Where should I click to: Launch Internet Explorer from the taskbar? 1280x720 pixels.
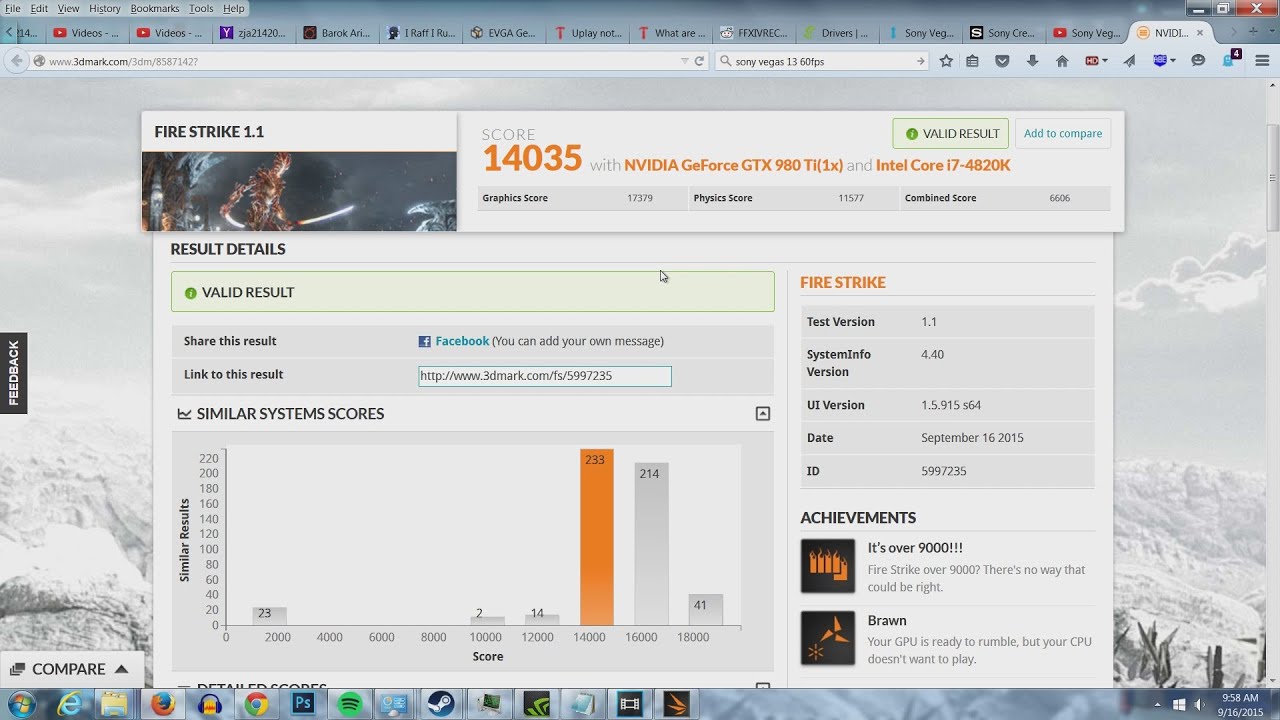(x=69, y=705)
